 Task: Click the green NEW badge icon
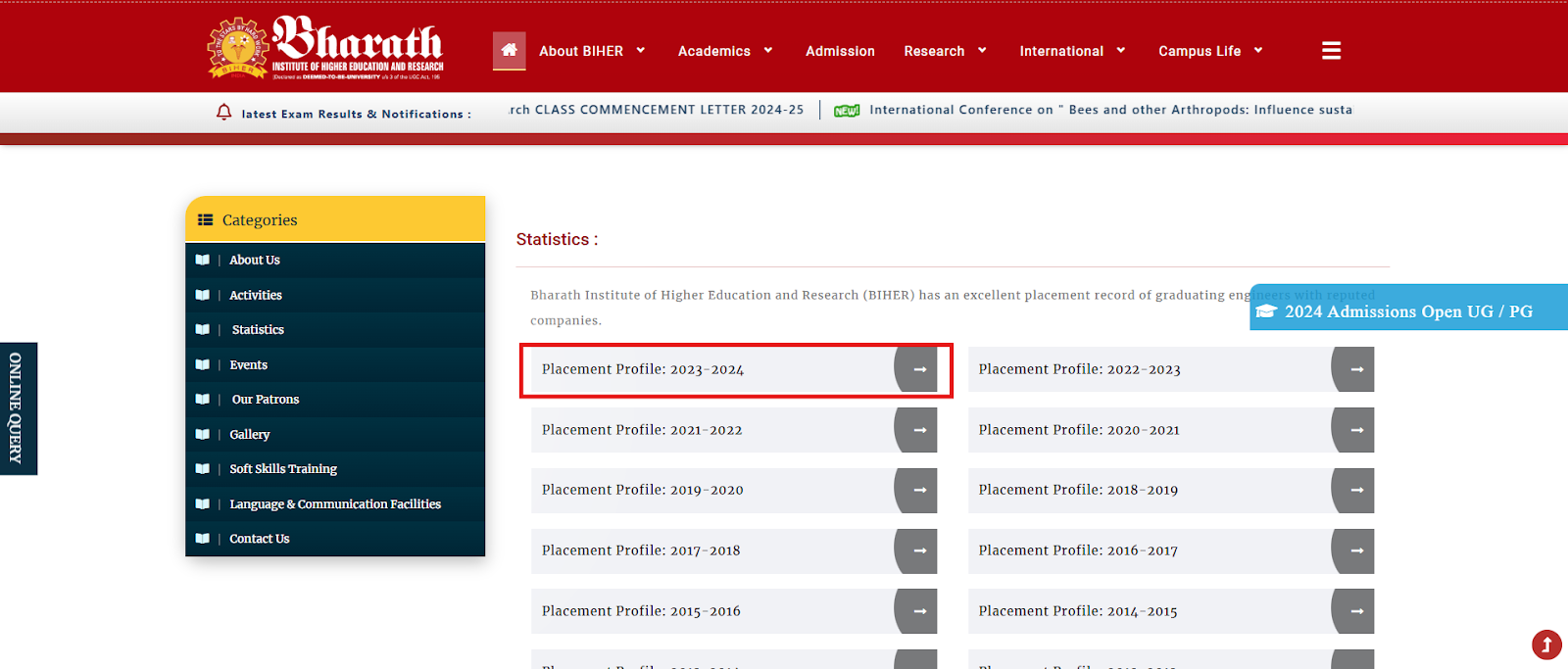point(847,111)
